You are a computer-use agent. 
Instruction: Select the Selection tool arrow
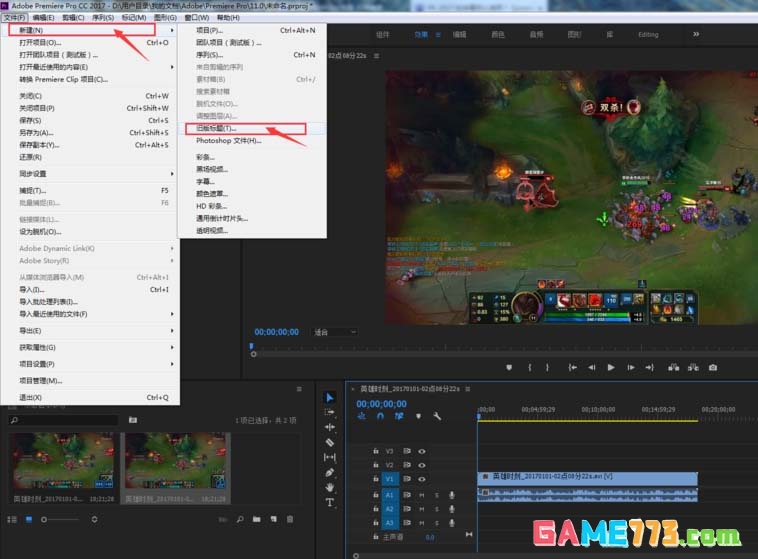[x=330, y=397]
